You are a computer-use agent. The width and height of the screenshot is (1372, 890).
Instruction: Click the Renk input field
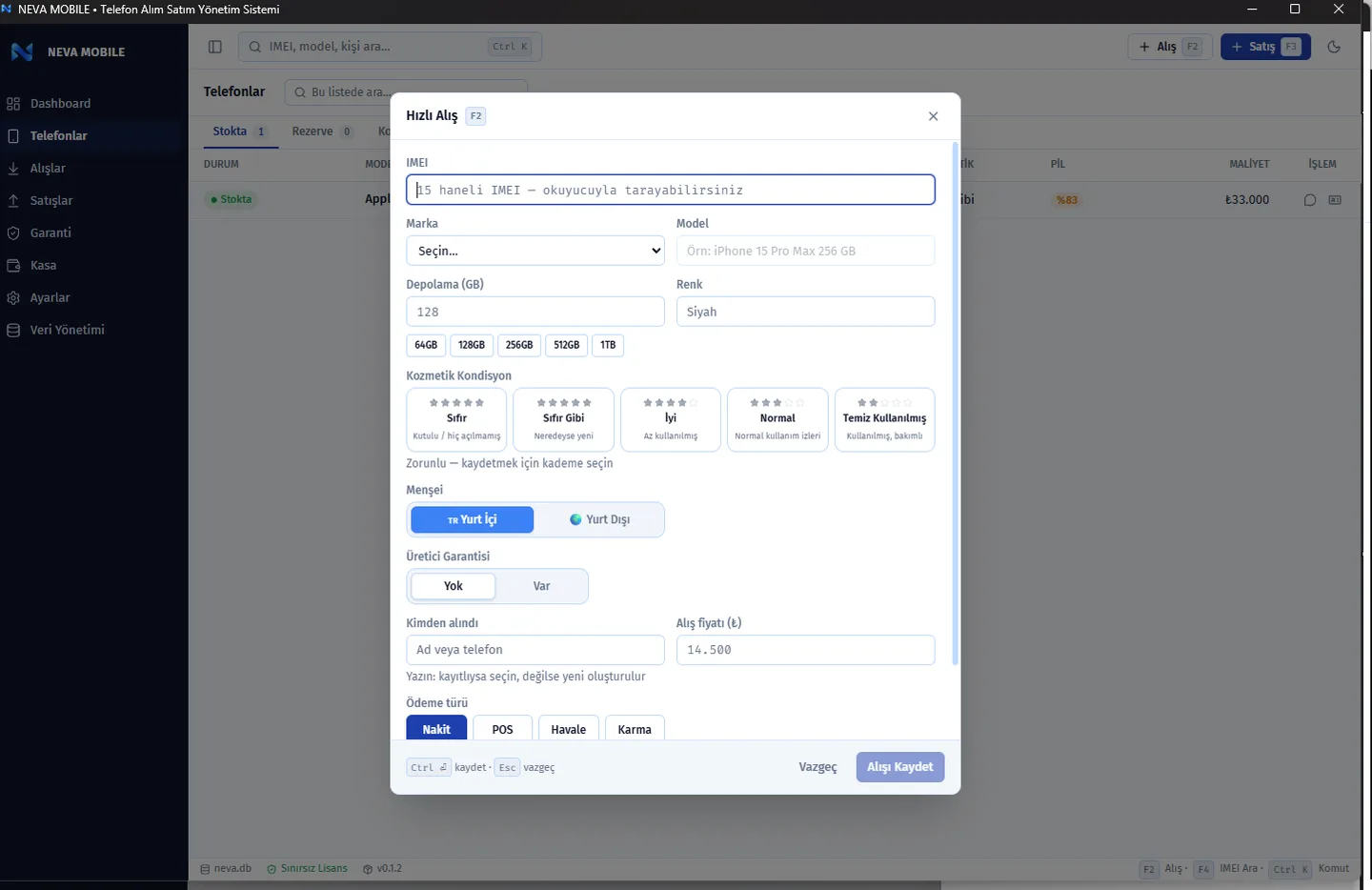coord(805,312)
